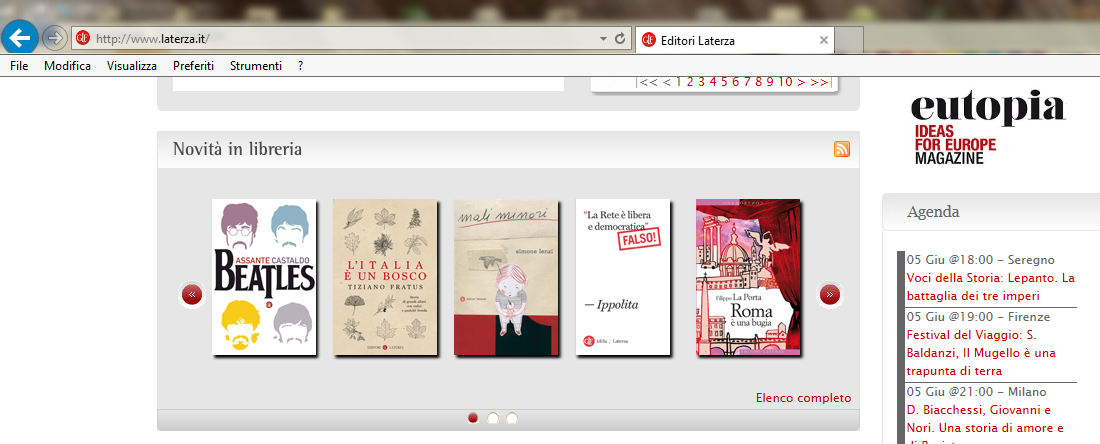Open the Preferiti menu
1100x444 pixels.
(x=193, y=66)
